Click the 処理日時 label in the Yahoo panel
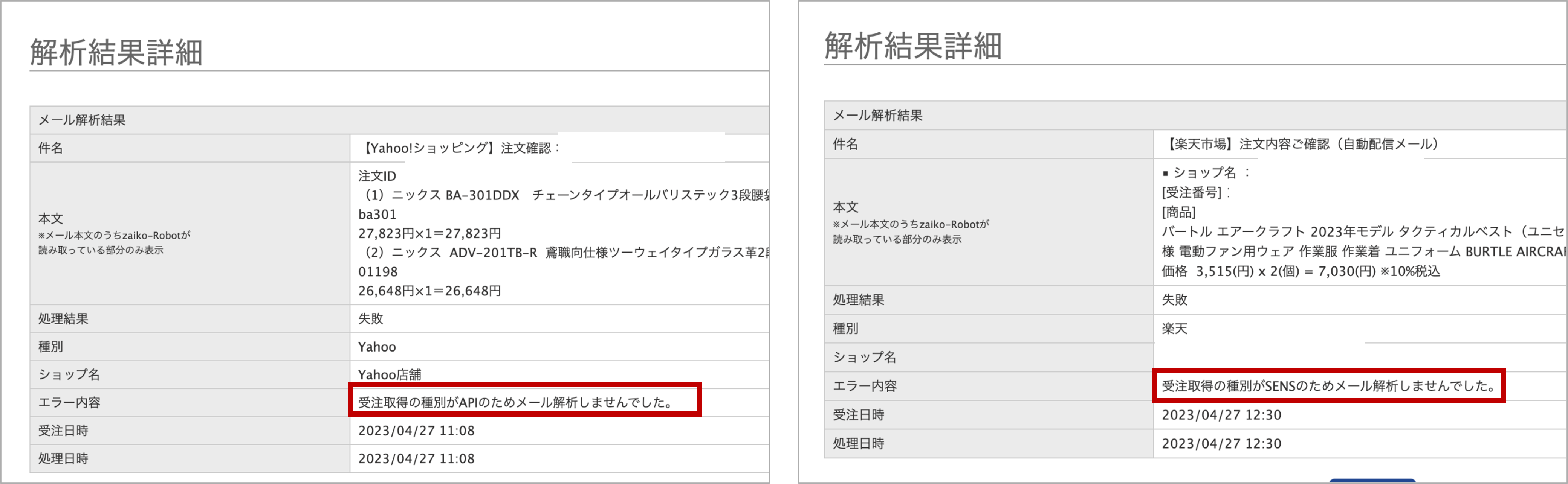The width and height of the screenshot is (1568, 484). coord(63,458)
